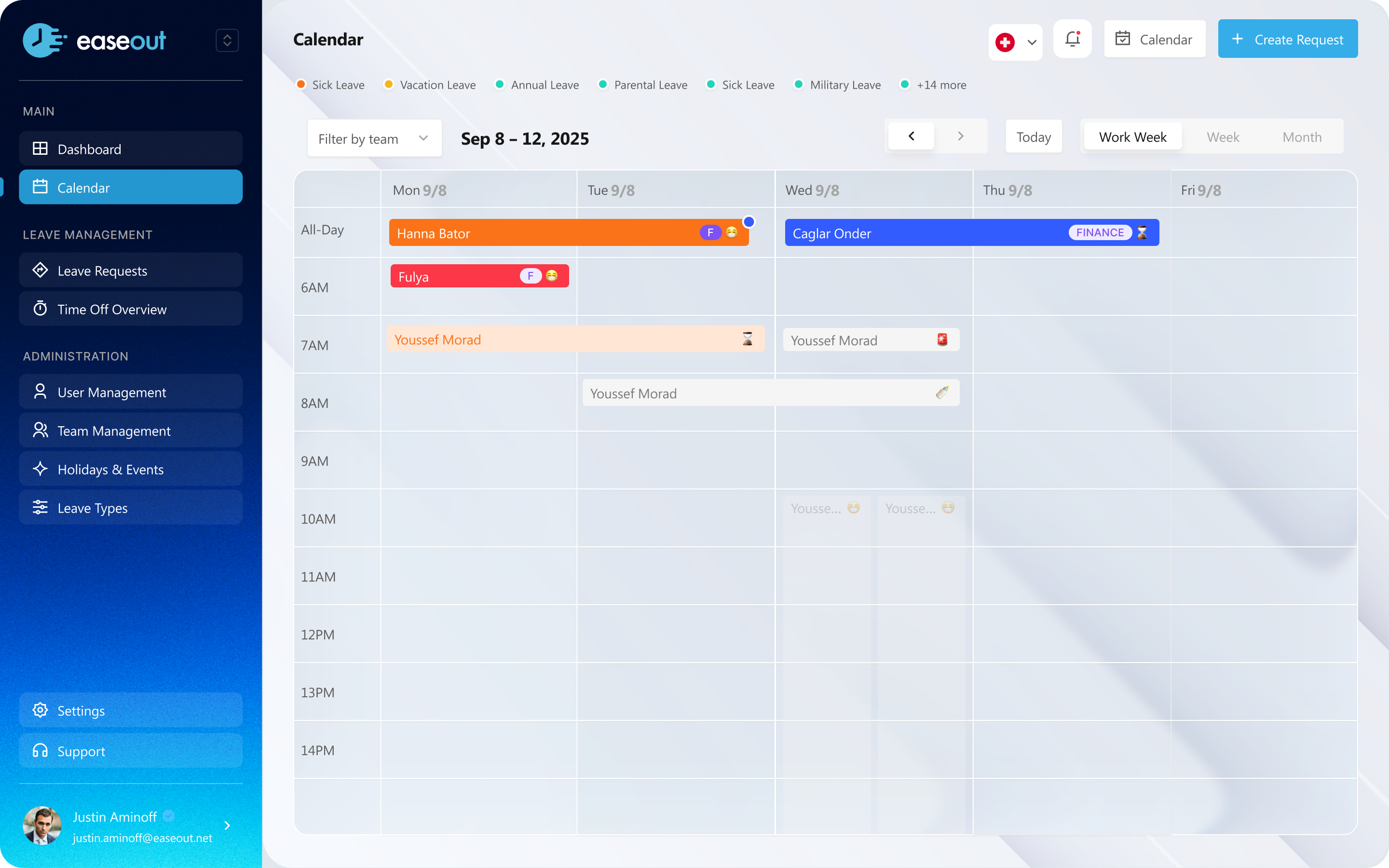The width and height of the screenshot is (1389, 868).
Task: Click the Fri 9/8 column header
Action: (x=1264, y=190)
